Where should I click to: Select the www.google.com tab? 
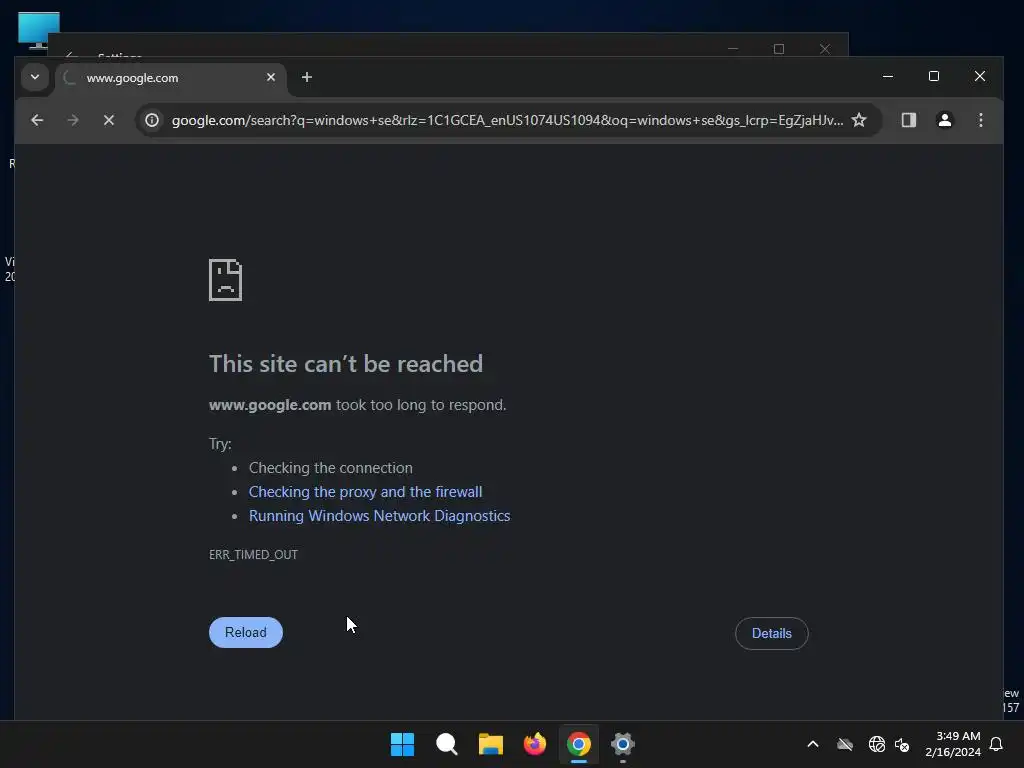tap(171, 78)
